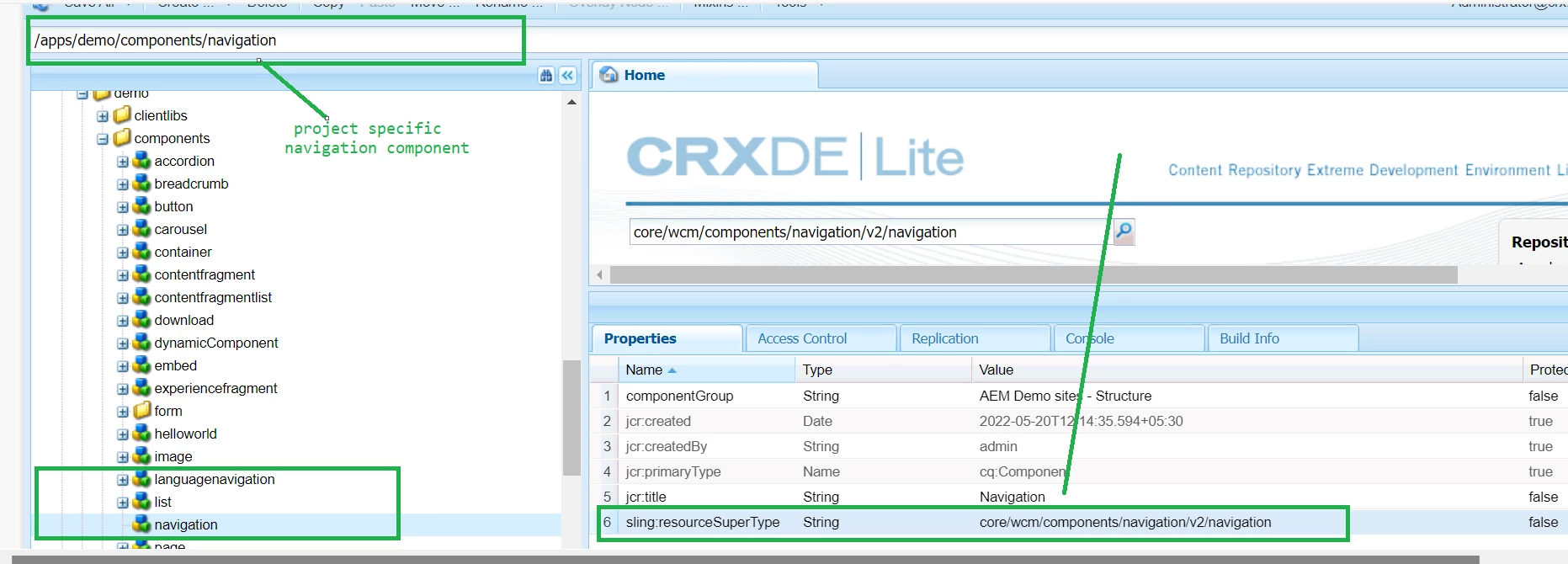Click the home panel horizontal scrollbar
The image size is (1568, 564).
tap(1034, 275)
